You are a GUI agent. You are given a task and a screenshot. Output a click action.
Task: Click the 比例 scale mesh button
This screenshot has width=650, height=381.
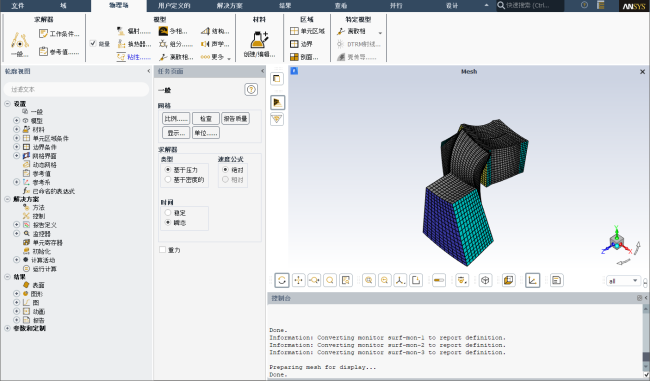(176, 119)
